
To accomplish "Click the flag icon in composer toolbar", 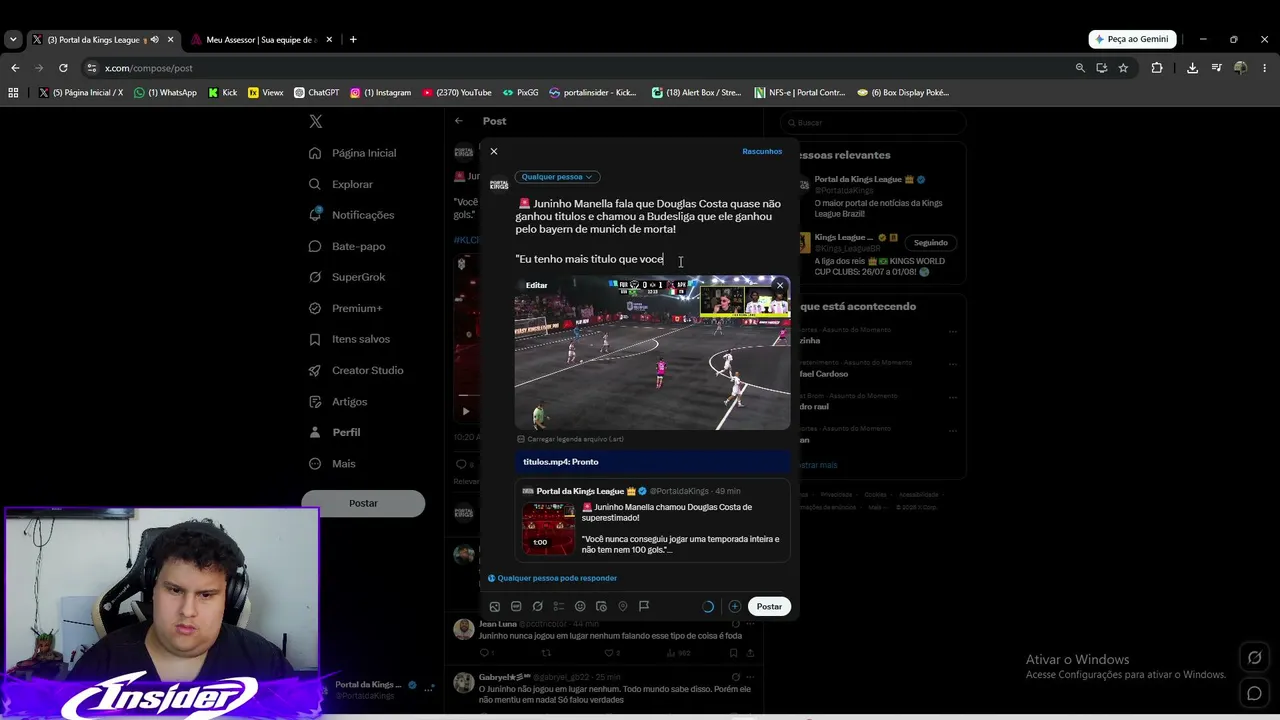I will click(x=644, y=606).
